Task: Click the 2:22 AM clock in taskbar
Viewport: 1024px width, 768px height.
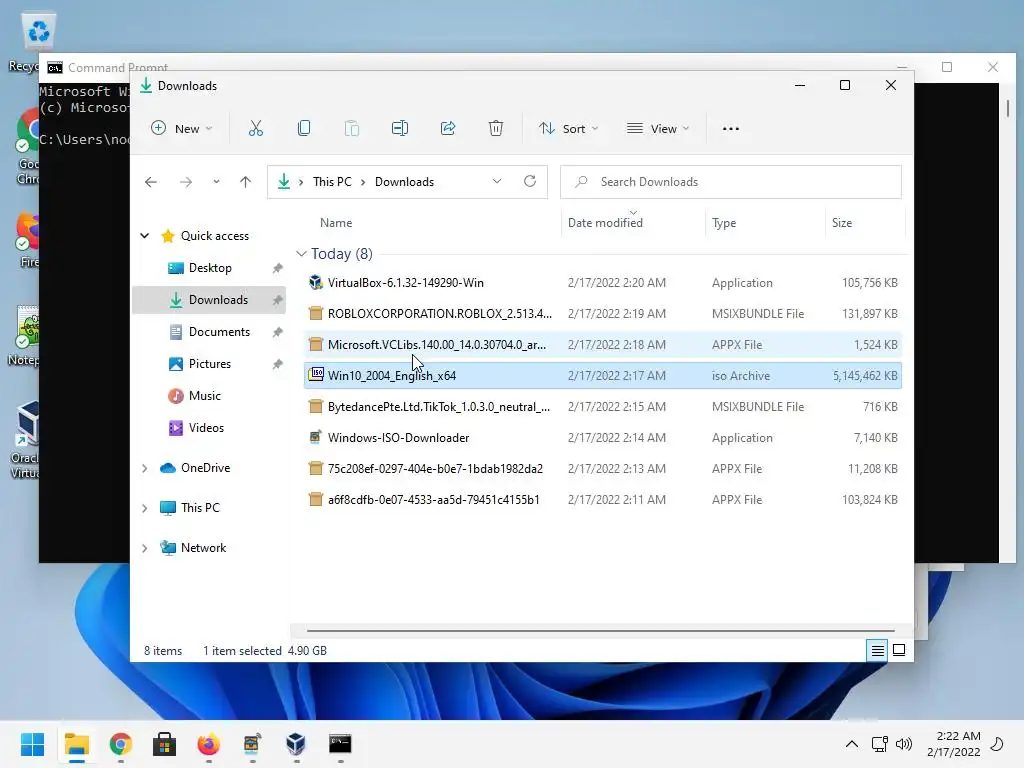Action: 958,736
